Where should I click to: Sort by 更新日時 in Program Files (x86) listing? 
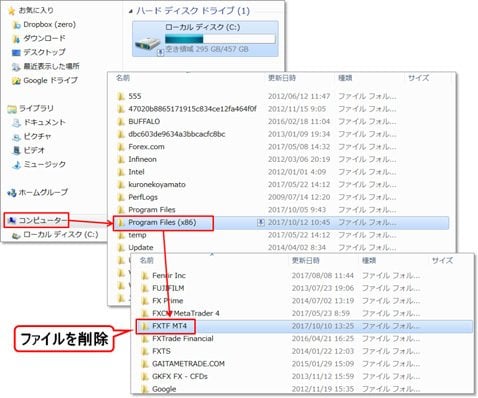click(306, 261)
